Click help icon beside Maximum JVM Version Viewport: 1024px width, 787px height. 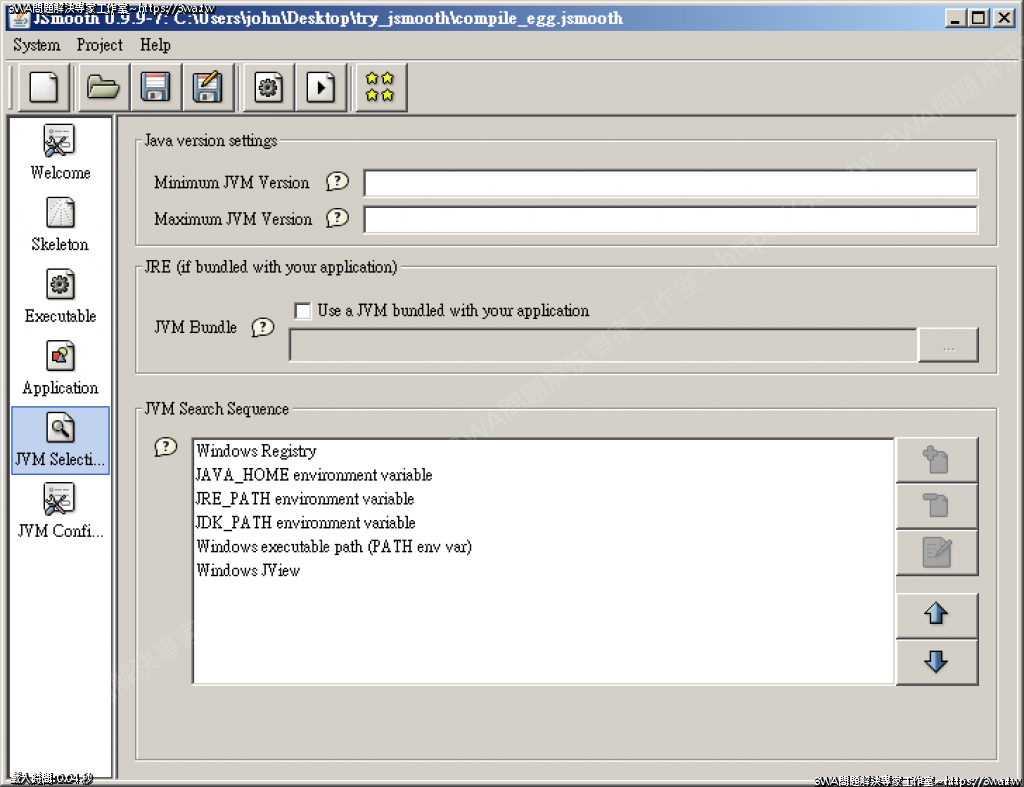point(338,218)
